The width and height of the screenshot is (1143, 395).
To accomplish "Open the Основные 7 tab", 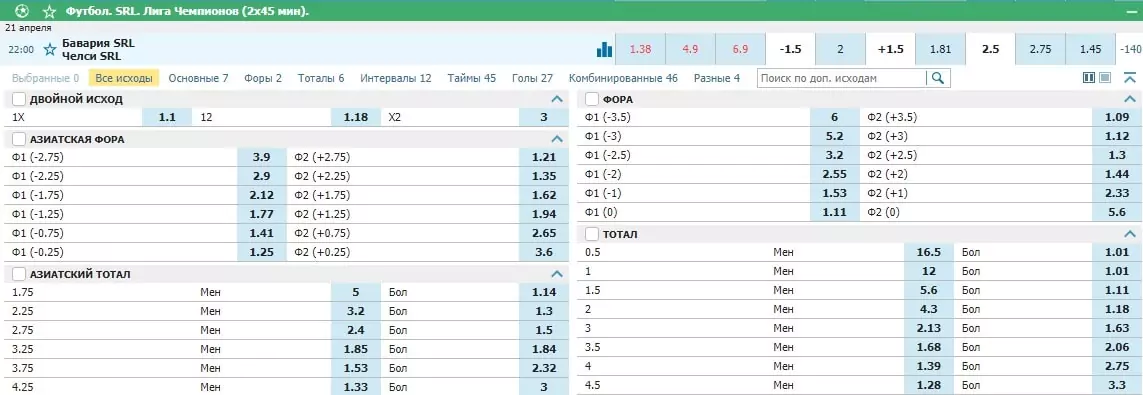I will coord(198,78).
